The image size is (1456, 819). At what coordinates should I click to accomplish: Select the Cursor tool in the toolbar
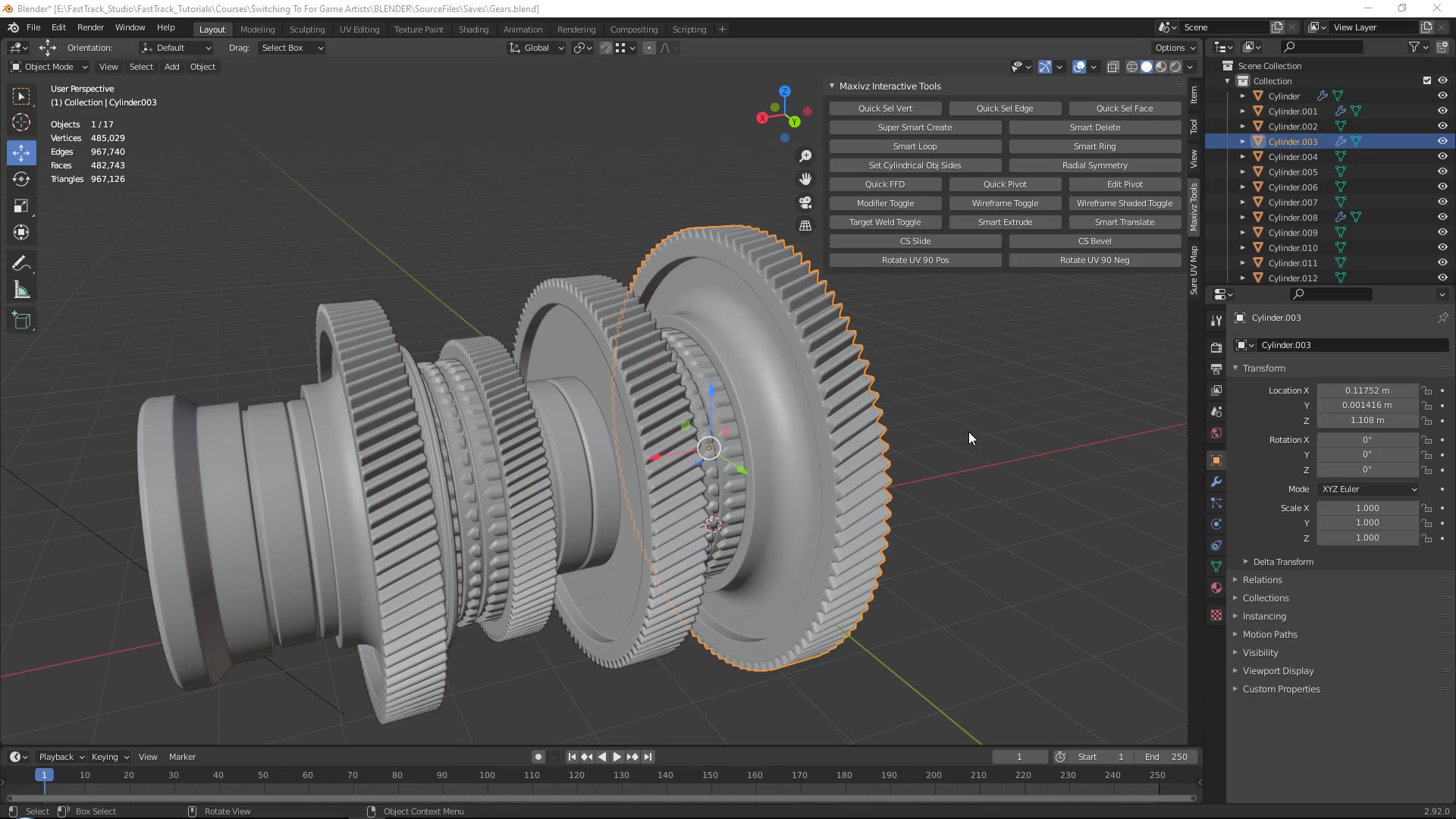pos(21,122)
